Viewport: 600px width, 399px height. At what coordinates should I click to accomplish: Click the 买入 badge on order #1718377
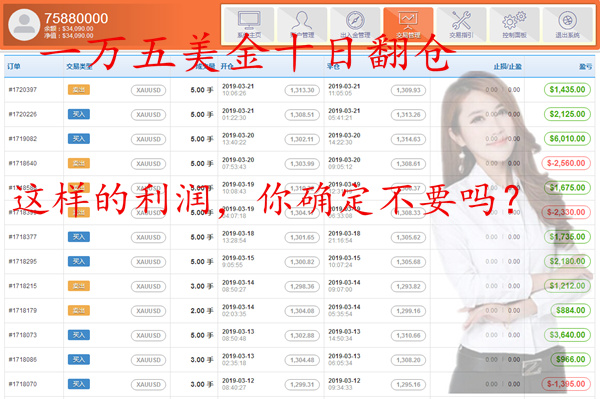tap(79, 237)
